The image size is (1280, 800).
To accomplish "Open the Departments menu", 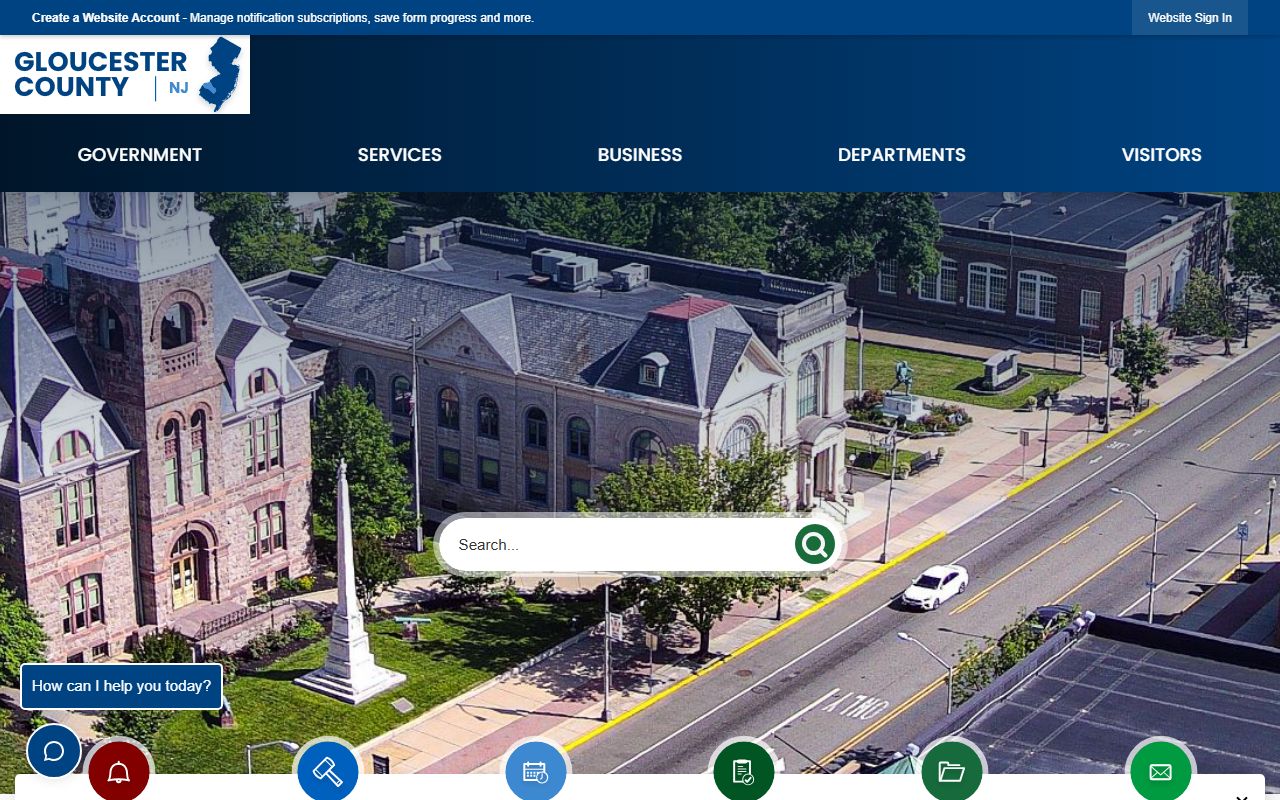I will (x=902, y=155).
